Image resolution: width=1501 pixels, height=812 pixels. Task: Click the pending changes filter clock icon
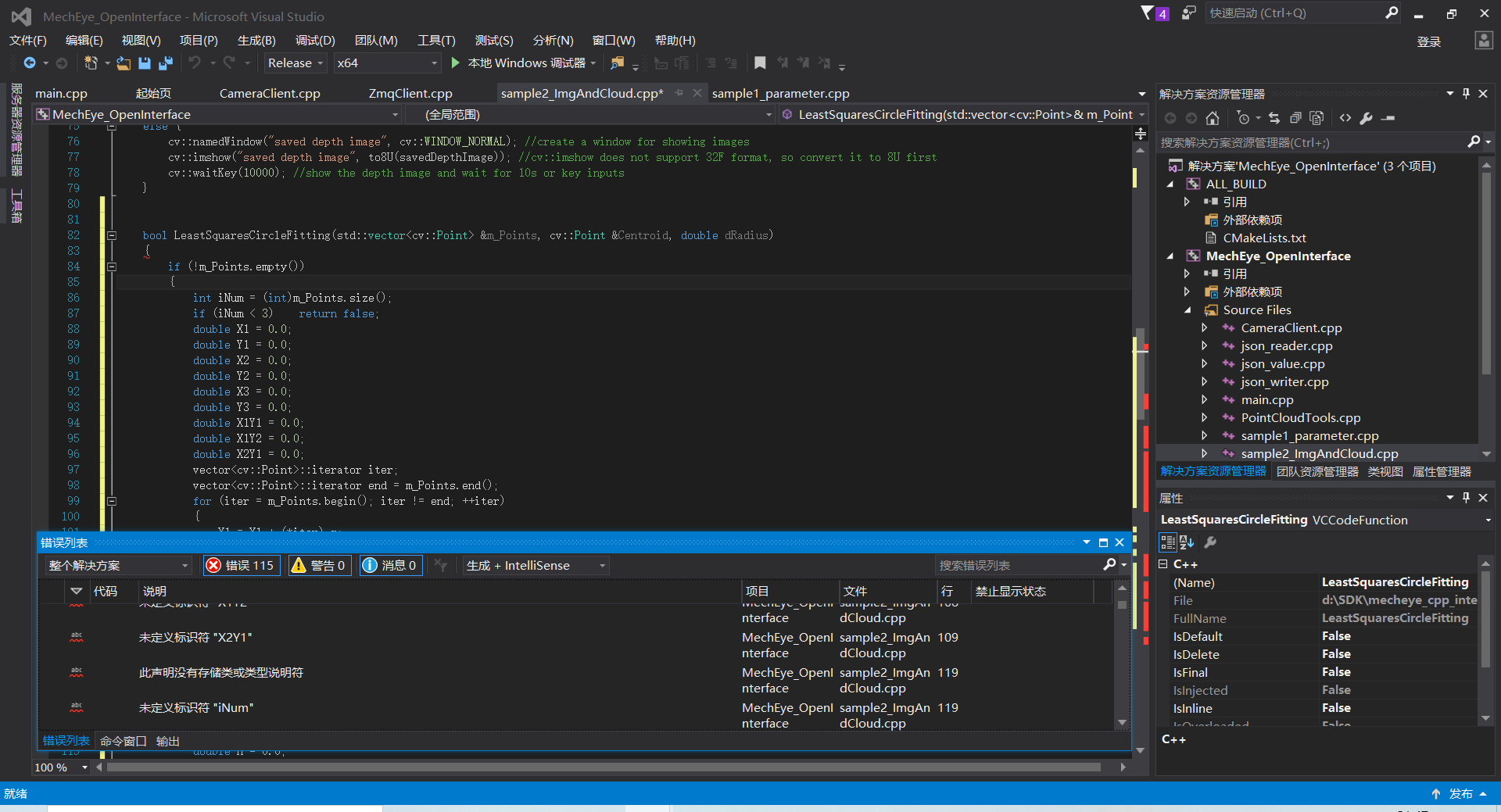pos(1243,118)
